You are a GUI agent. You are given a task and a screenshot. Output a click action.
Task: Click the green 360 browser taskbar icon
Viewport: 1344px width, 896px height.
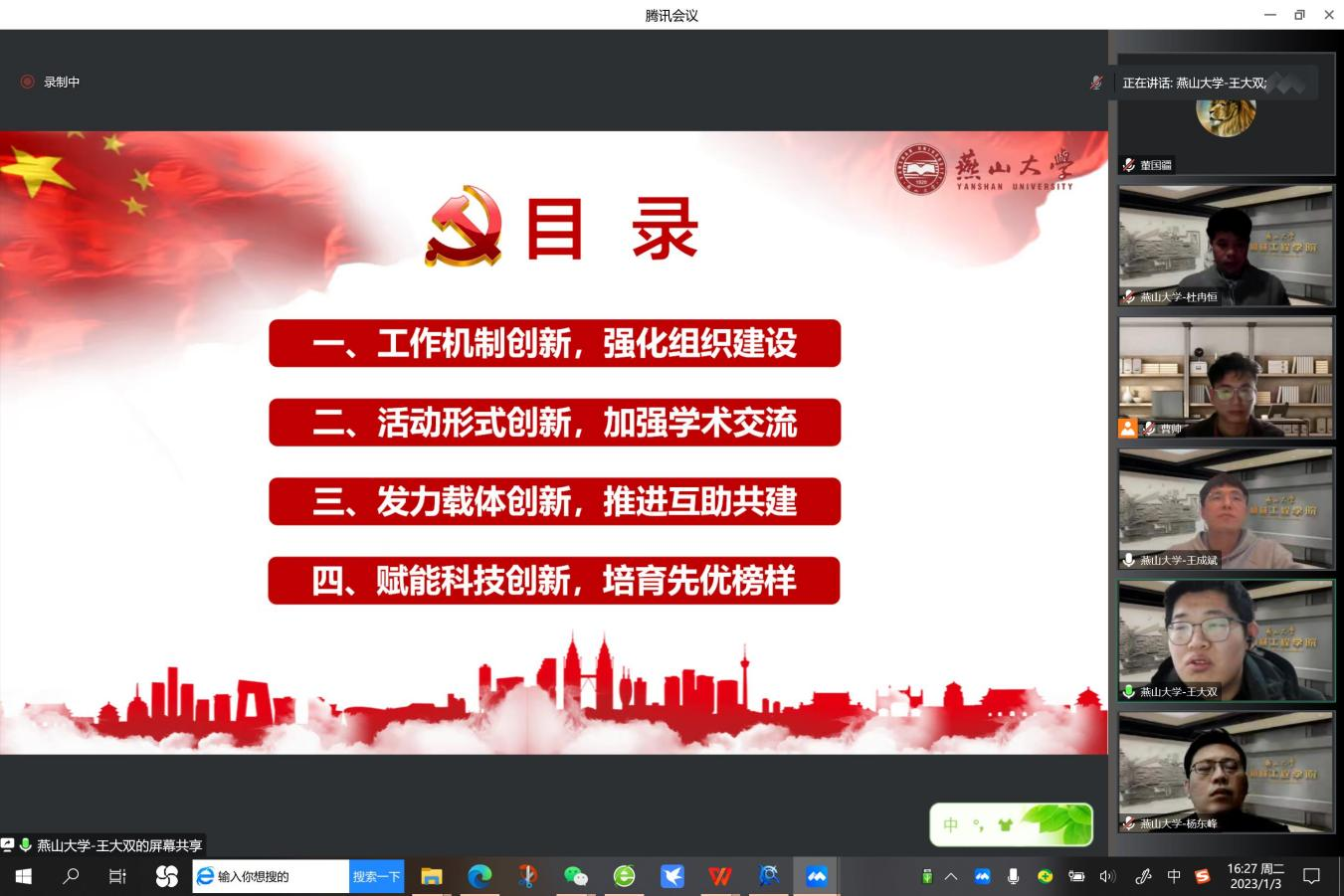coord(624,876)
